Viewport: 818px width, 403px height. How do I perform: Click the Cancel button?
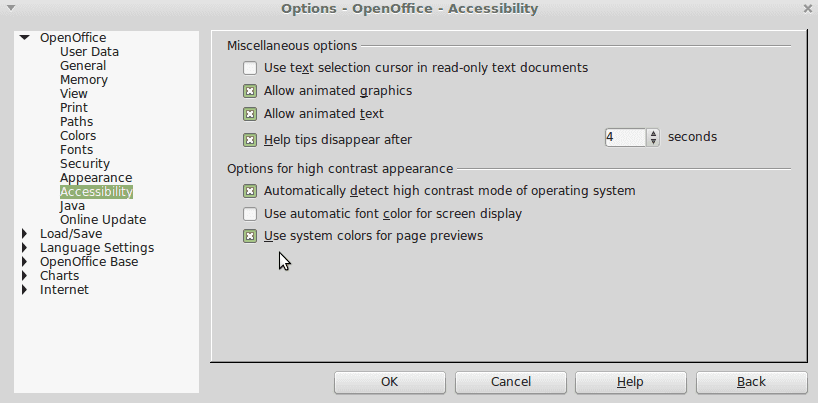(x=511, y=382)
